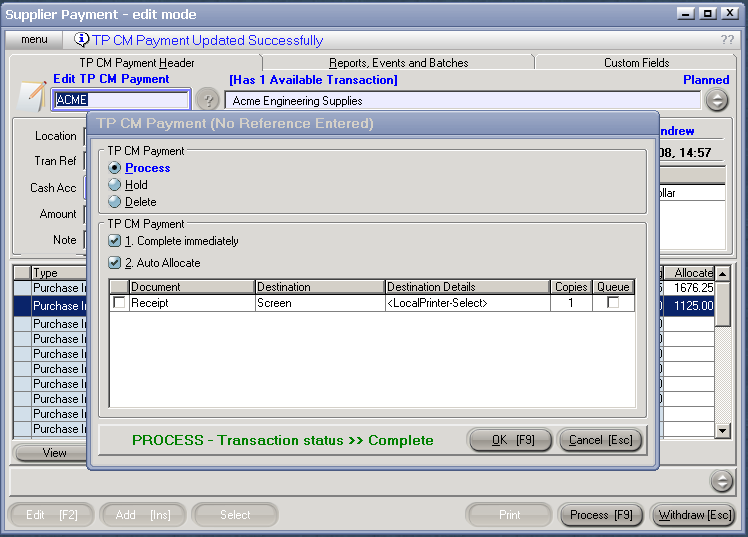Click the 1125.00 allocated amount cell
The height and width of the screenshot is (537, 748).
click(689, 306)
